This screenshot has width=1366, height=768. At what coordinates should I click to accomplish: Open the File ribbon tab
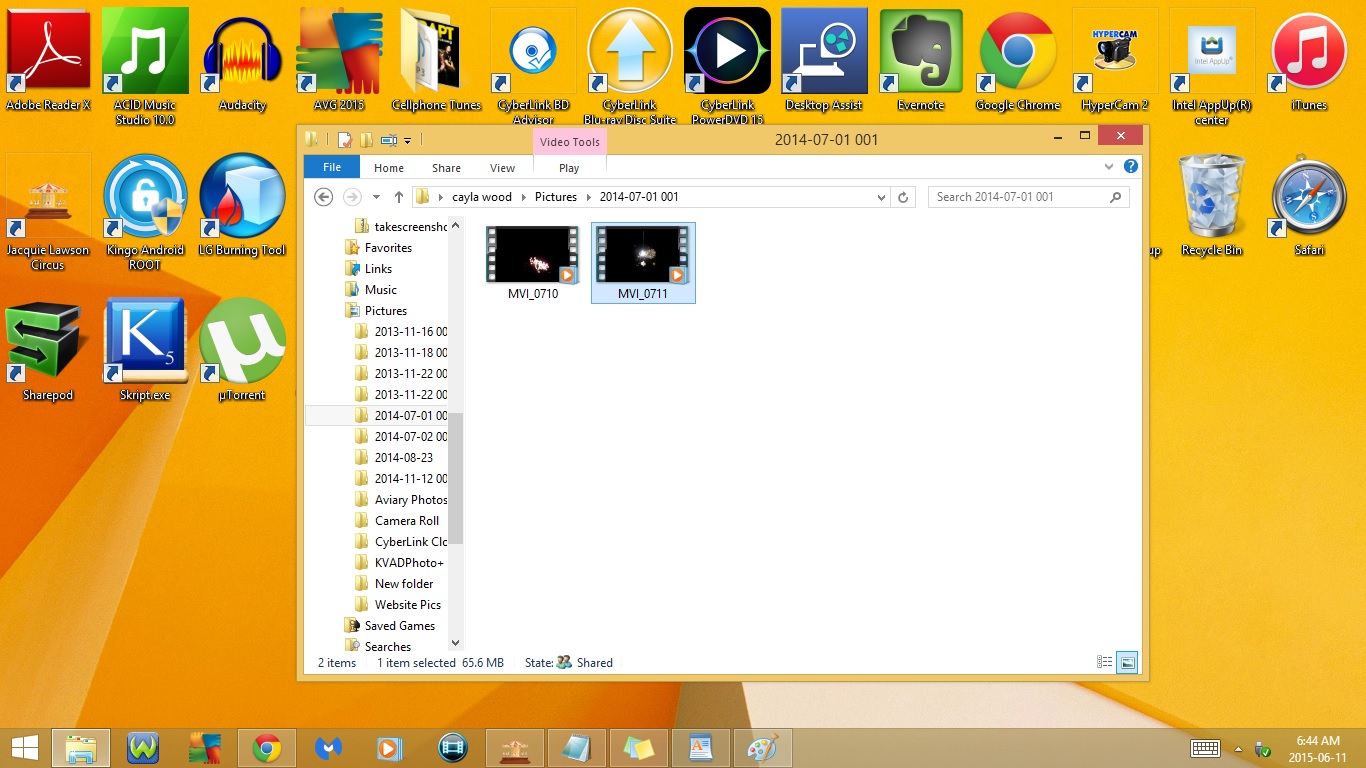pos(332,167)
